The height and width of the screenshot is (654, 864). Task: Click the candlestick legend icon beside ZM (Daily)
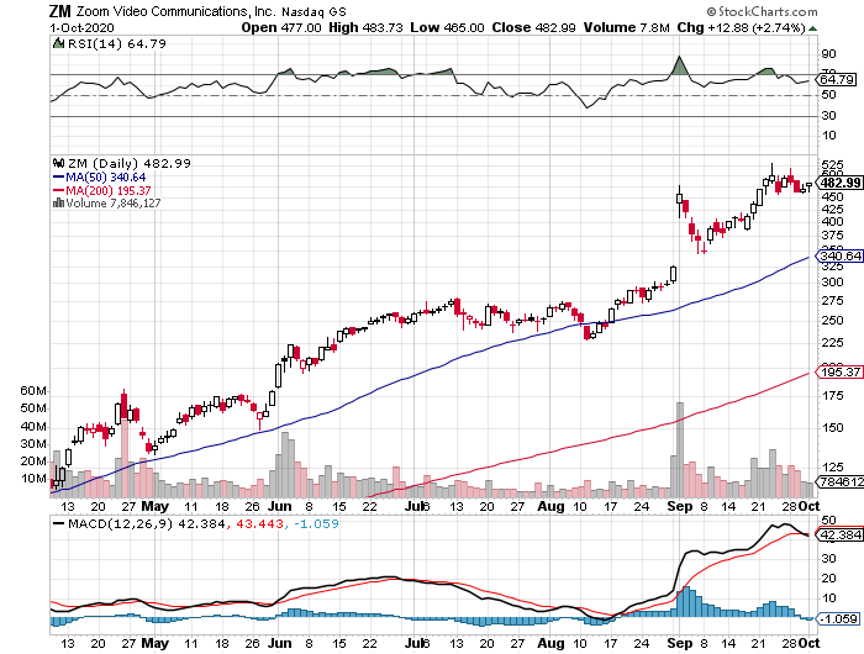[x=58, y=163]
